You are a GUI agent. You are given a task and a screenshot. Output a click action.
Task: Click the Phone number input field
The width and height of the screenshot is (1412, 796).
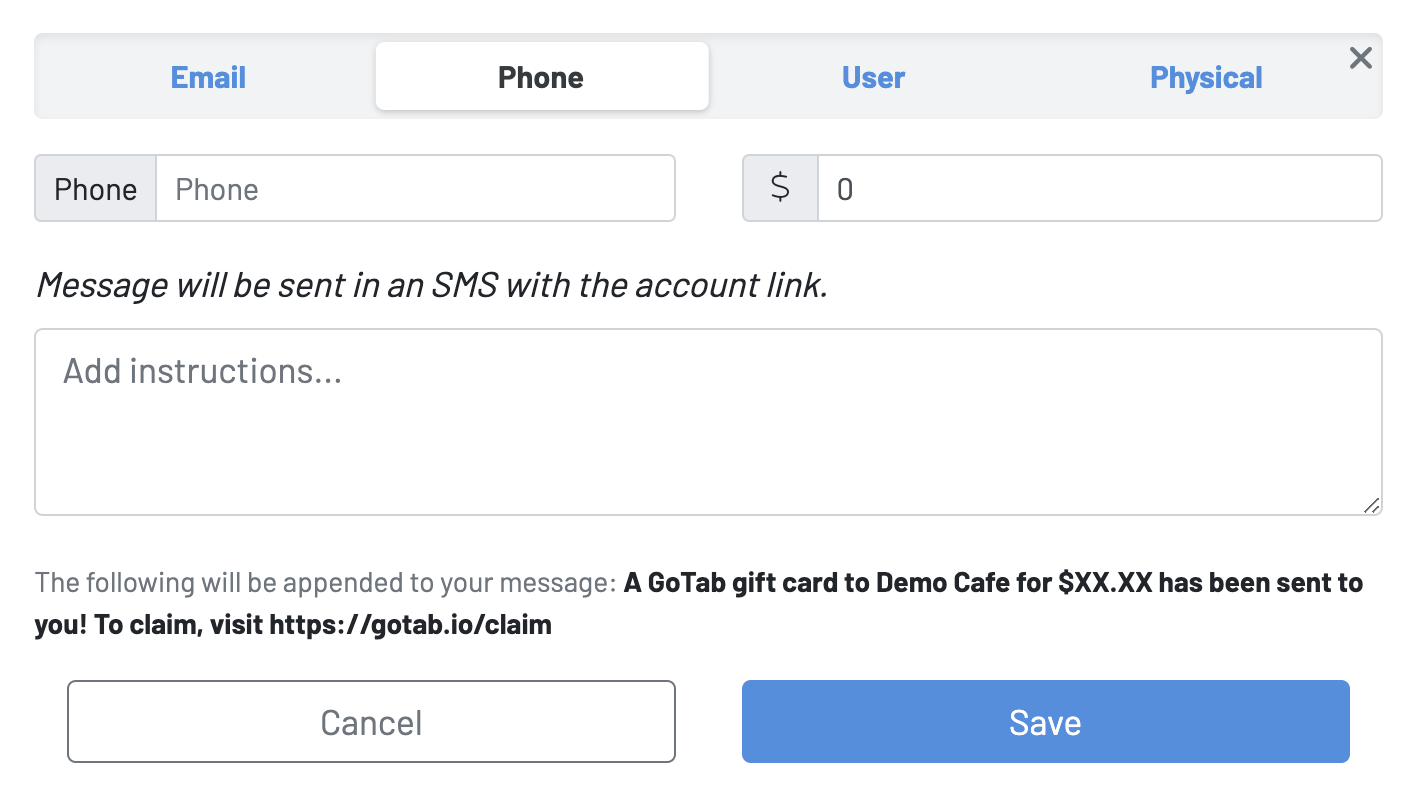(415, 189)
